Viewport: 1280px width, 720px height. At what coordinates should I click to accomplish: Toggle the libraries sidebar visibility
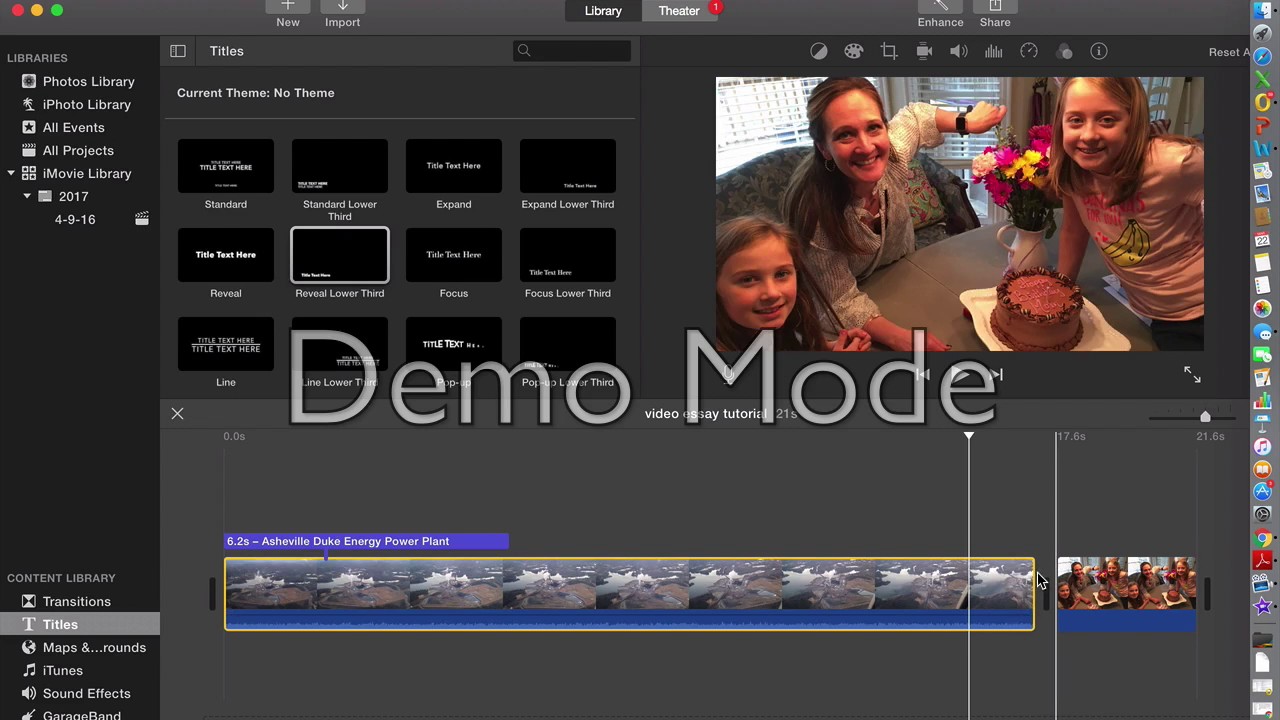click(178, 51)
